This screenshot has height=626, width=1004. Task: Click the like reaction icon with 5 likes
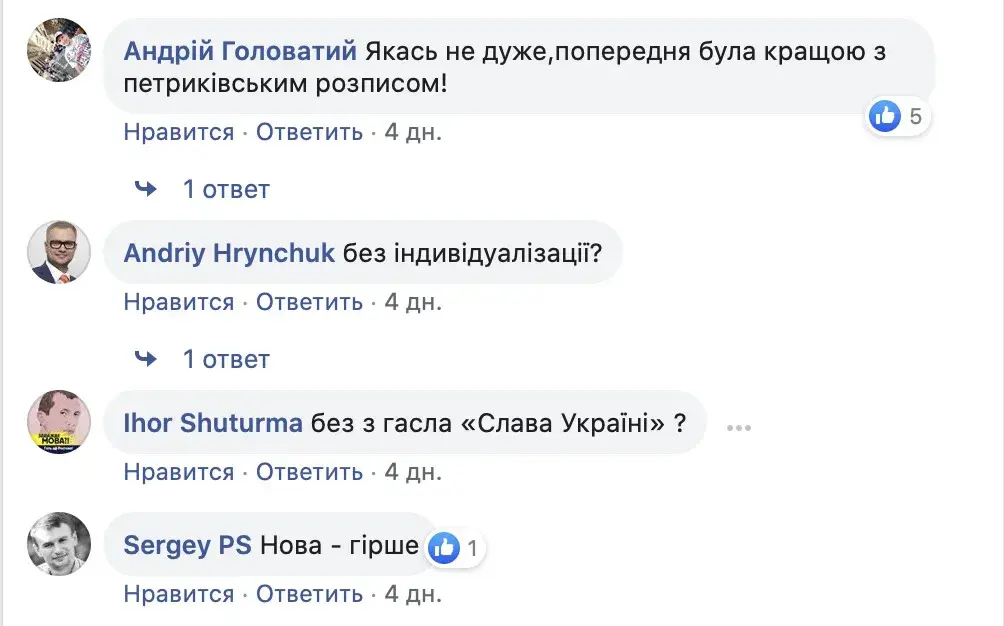coord(885,117)
